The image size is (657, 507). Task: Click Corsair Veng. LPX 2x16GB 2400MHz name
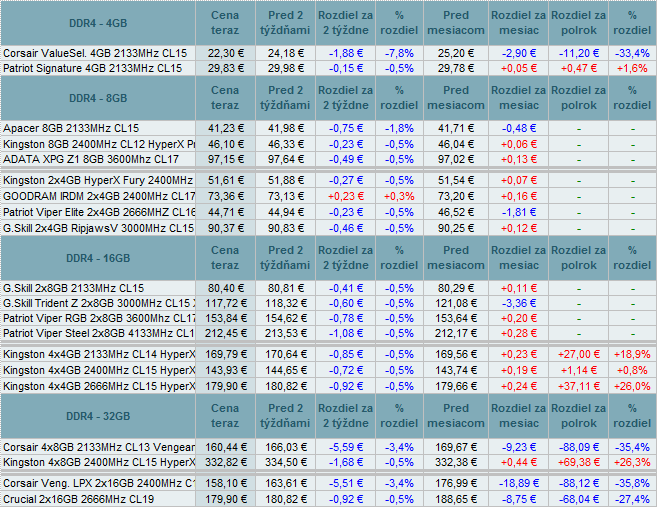point(99,484)
